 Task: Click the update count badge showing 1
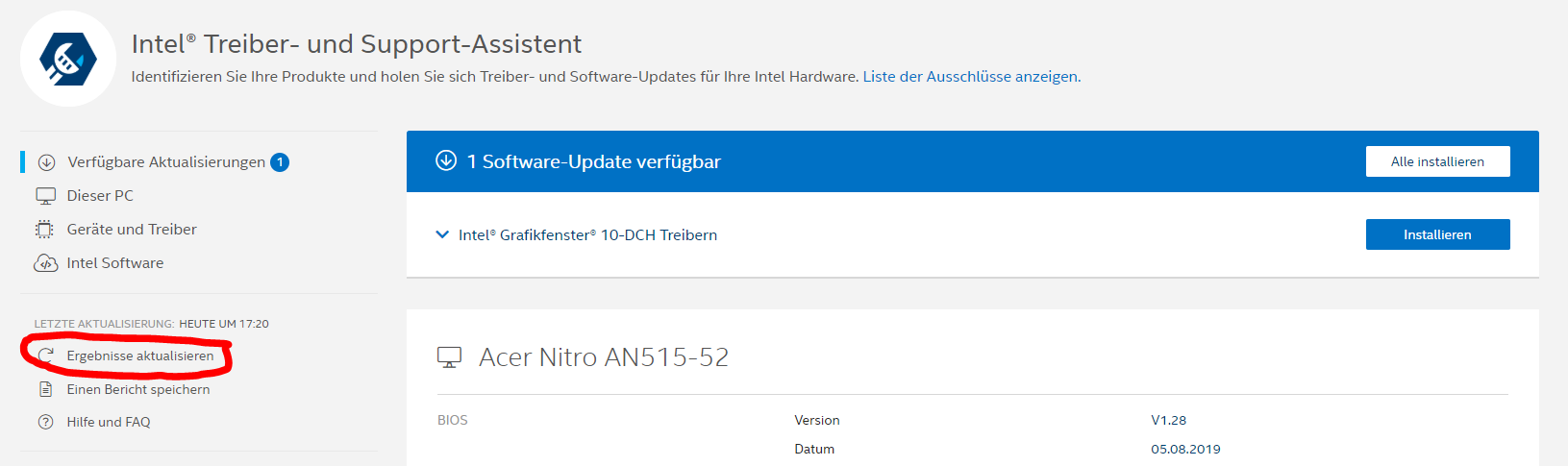point(280,162)
